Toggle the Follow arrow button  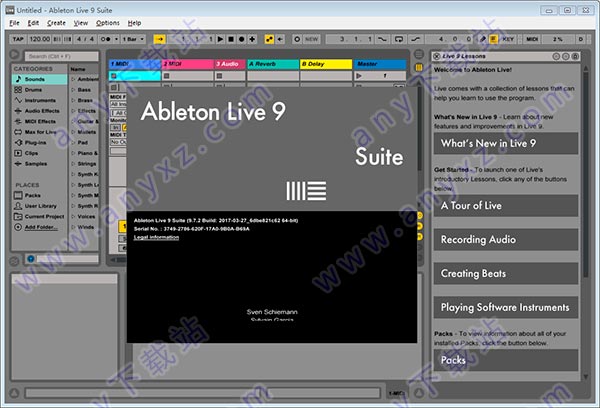[160, 39]
